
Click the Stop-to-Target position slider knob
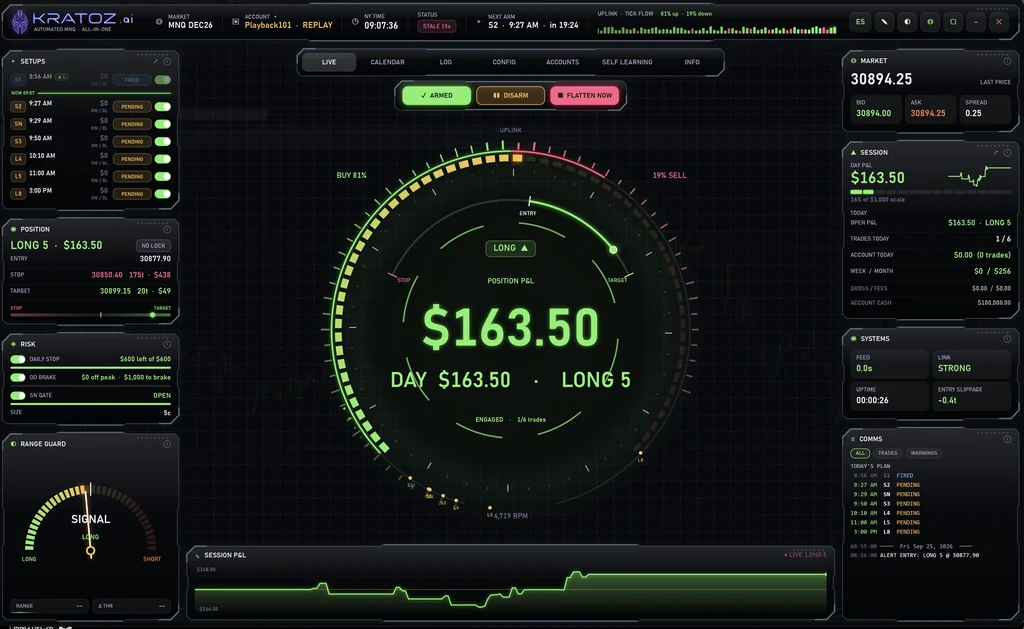pyautogui.click(x=153, y=315)
